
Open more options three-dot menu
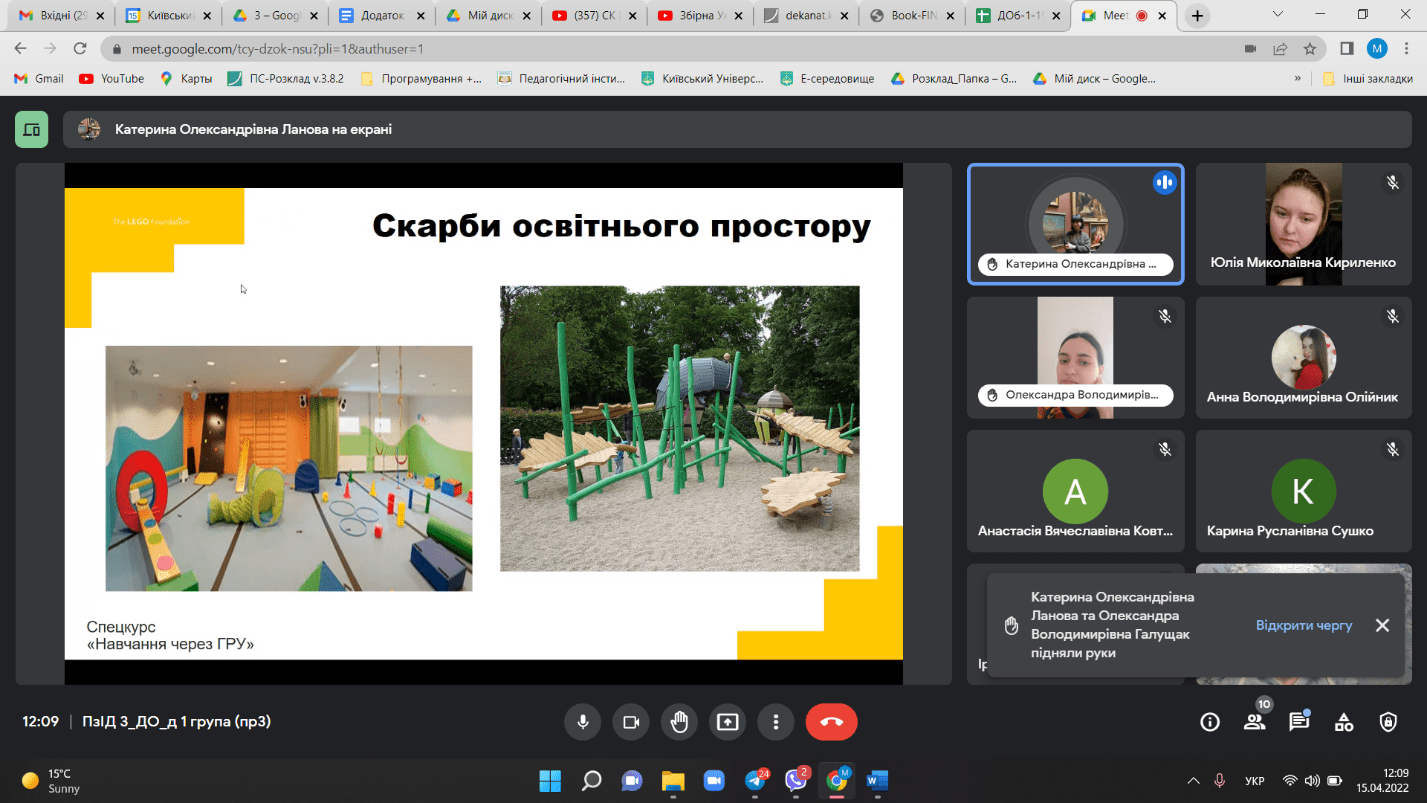click(x=776, y=722)
